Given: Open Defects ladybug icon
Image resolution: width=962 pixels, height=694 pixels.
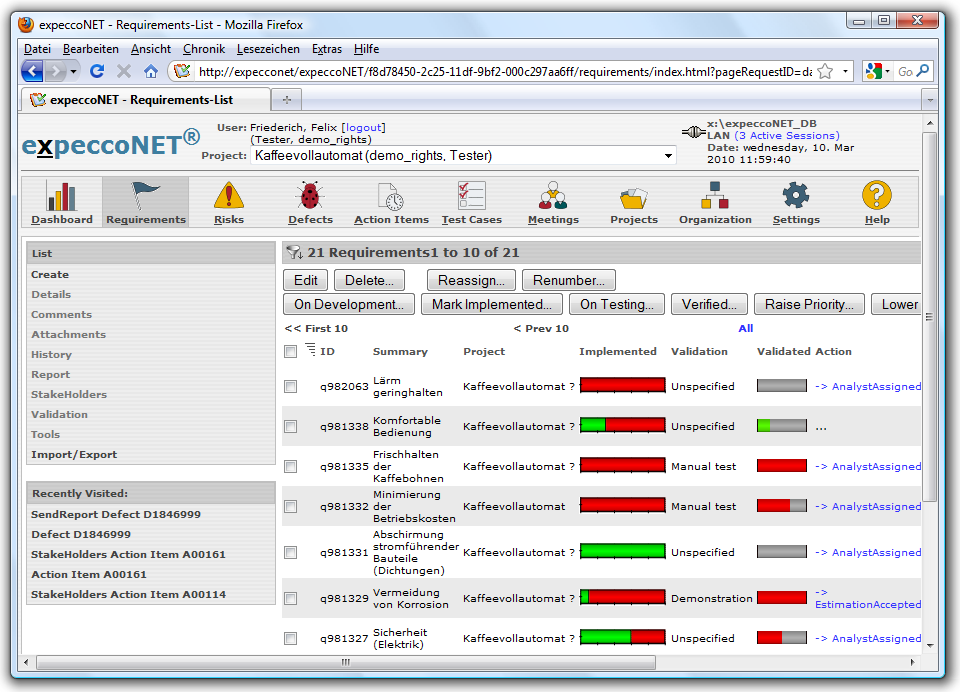Looking at the screenshot, I should click(310, 196).
